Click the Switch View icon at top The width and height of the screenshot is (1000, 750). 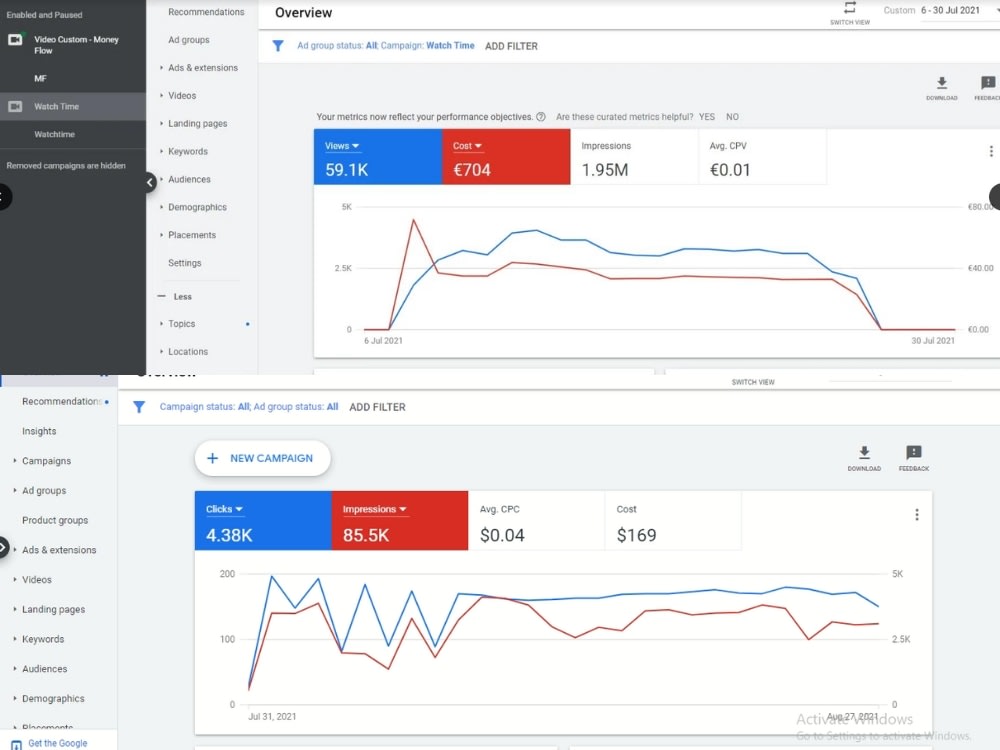(x=849, y=8)
